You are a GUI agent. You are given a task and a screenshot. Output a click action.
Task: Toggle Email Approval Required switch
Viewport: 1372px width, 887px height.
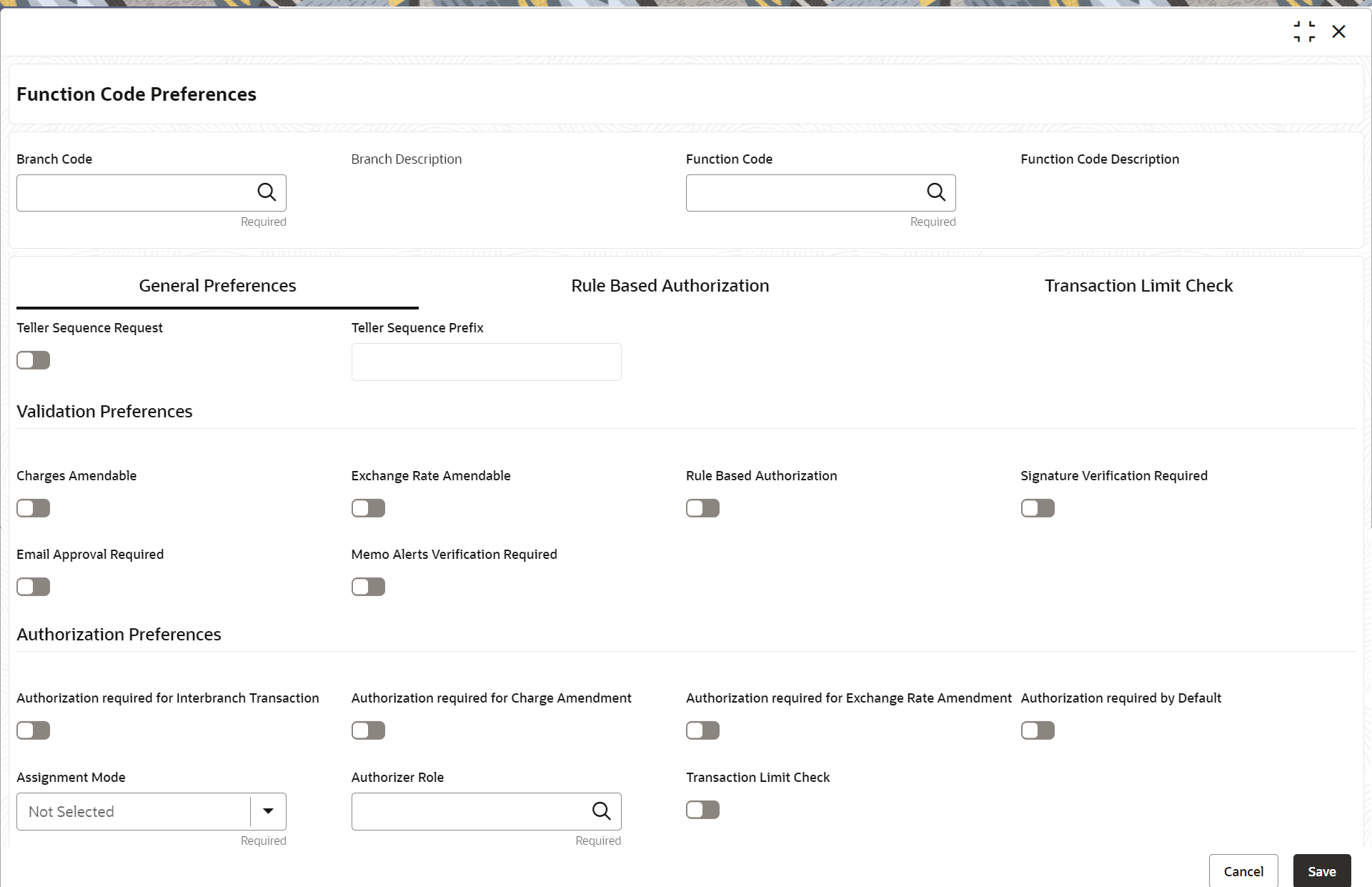pos(34,587)
